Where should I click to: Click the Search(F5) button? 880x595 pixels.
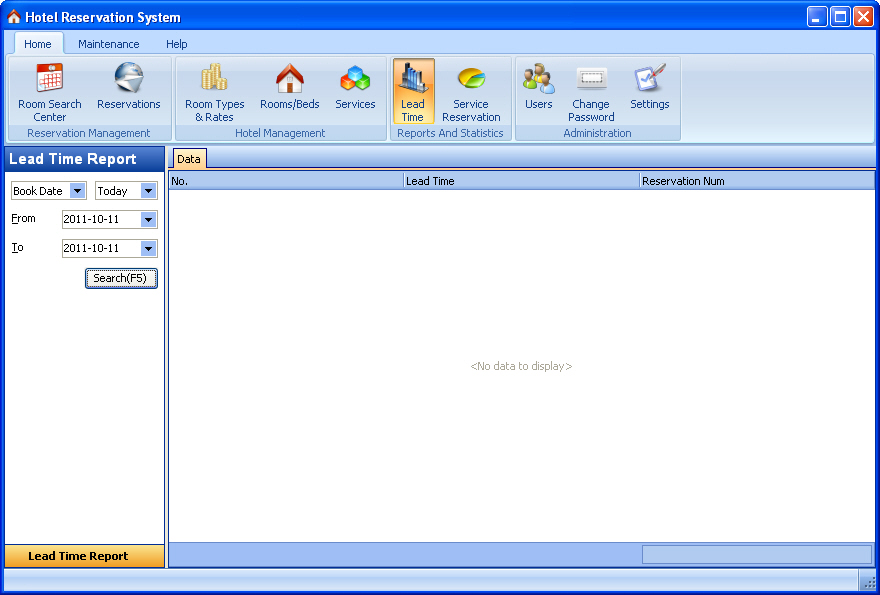[x=121, y=278]
